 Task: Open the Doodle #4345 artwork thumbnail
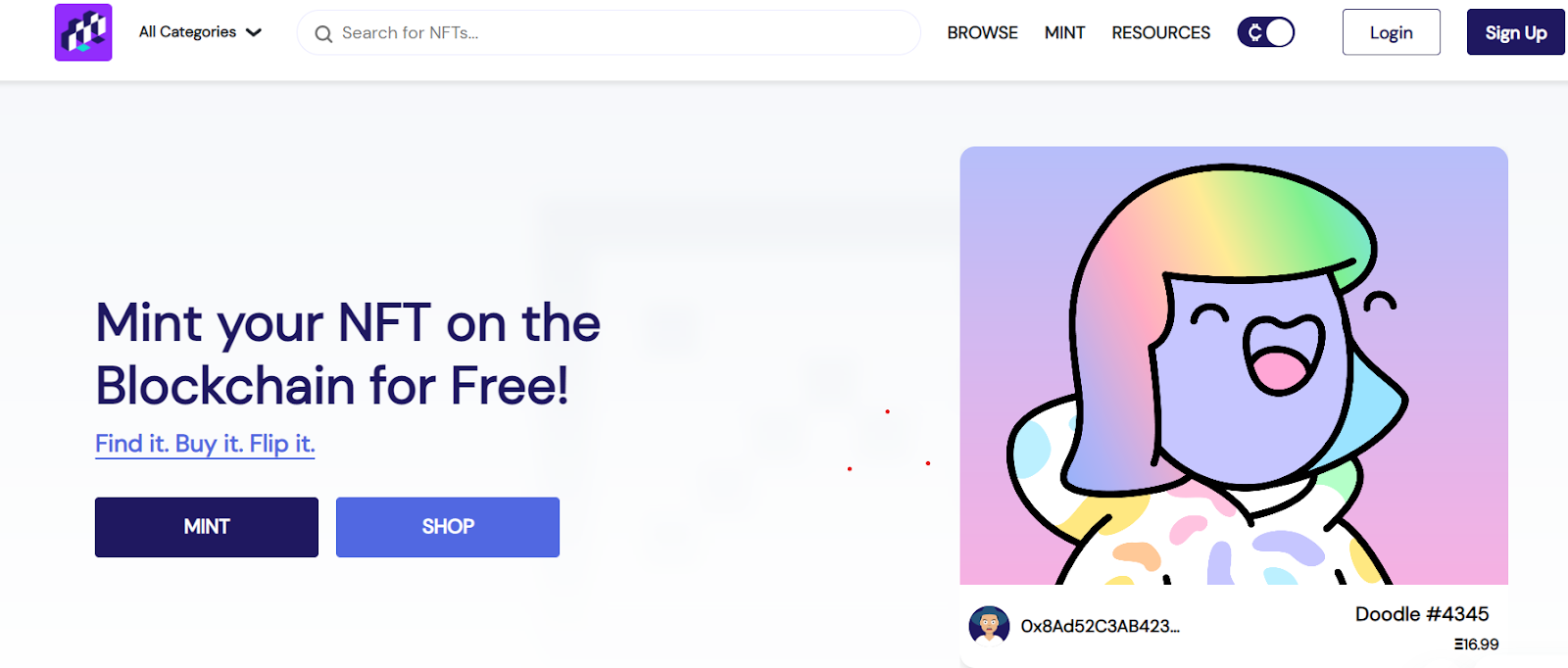(1234, 365)
